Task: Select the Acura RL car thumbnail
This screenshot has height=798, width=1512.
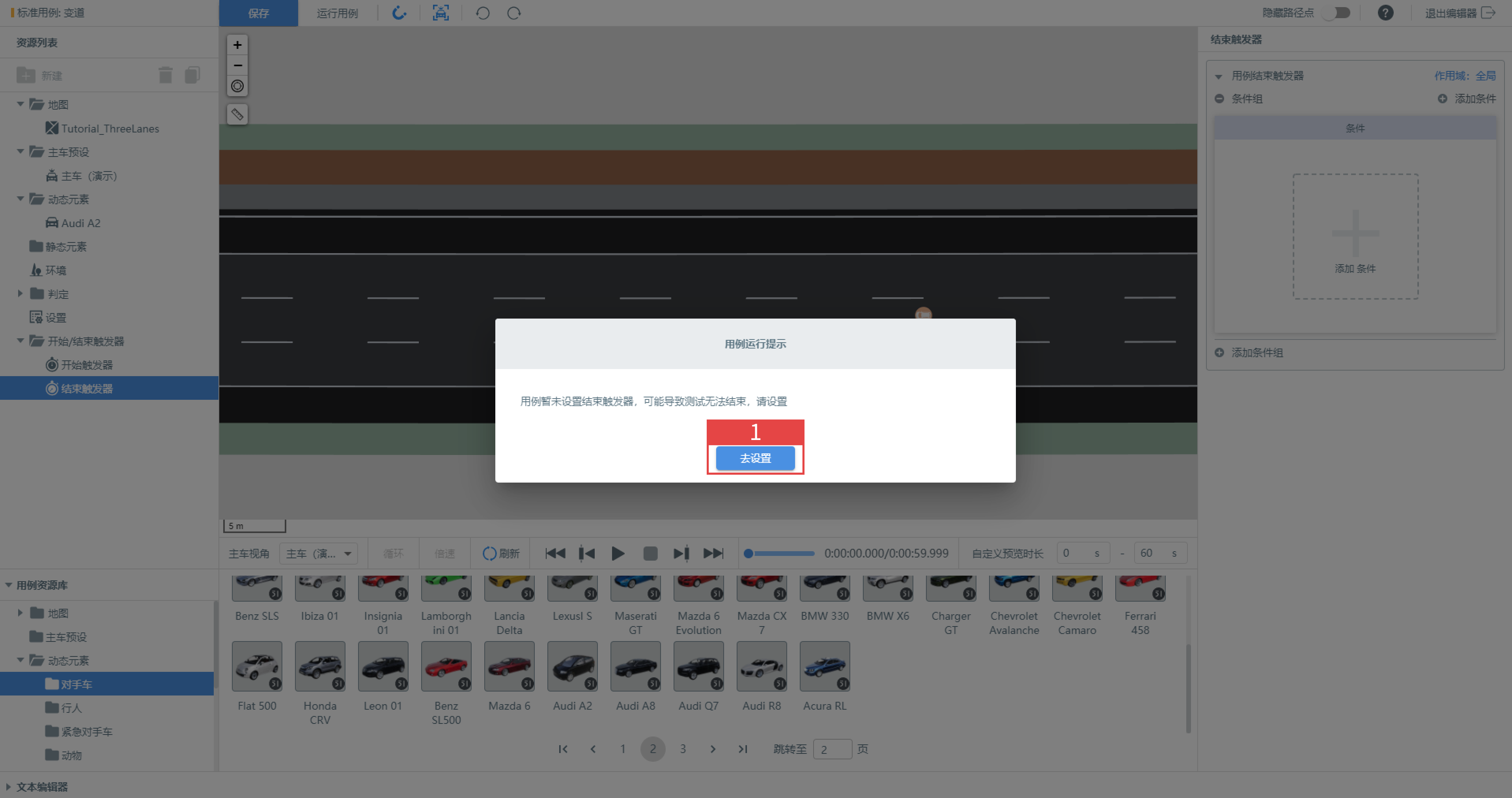Action: tap(825, 666)
